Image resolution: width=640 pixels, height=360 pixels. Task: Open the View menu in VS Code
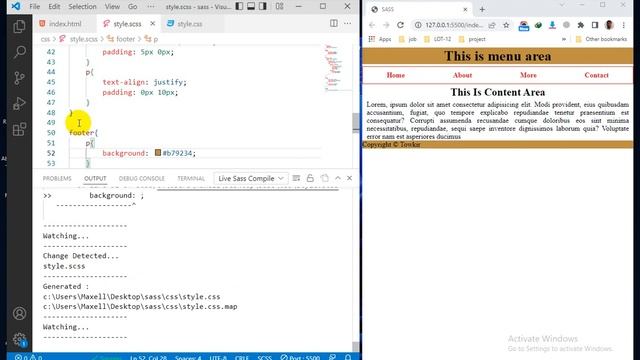112,7
